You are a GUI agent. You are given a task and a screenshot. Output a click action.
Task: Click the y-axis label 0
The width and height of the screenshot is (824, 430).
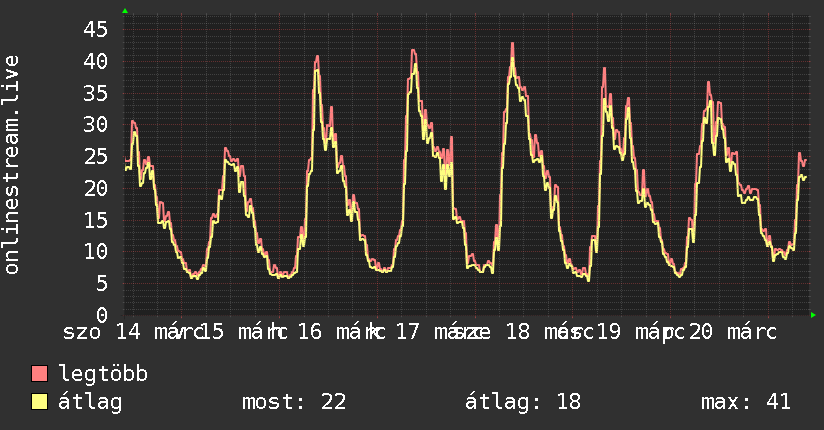[x=102, y=315]
